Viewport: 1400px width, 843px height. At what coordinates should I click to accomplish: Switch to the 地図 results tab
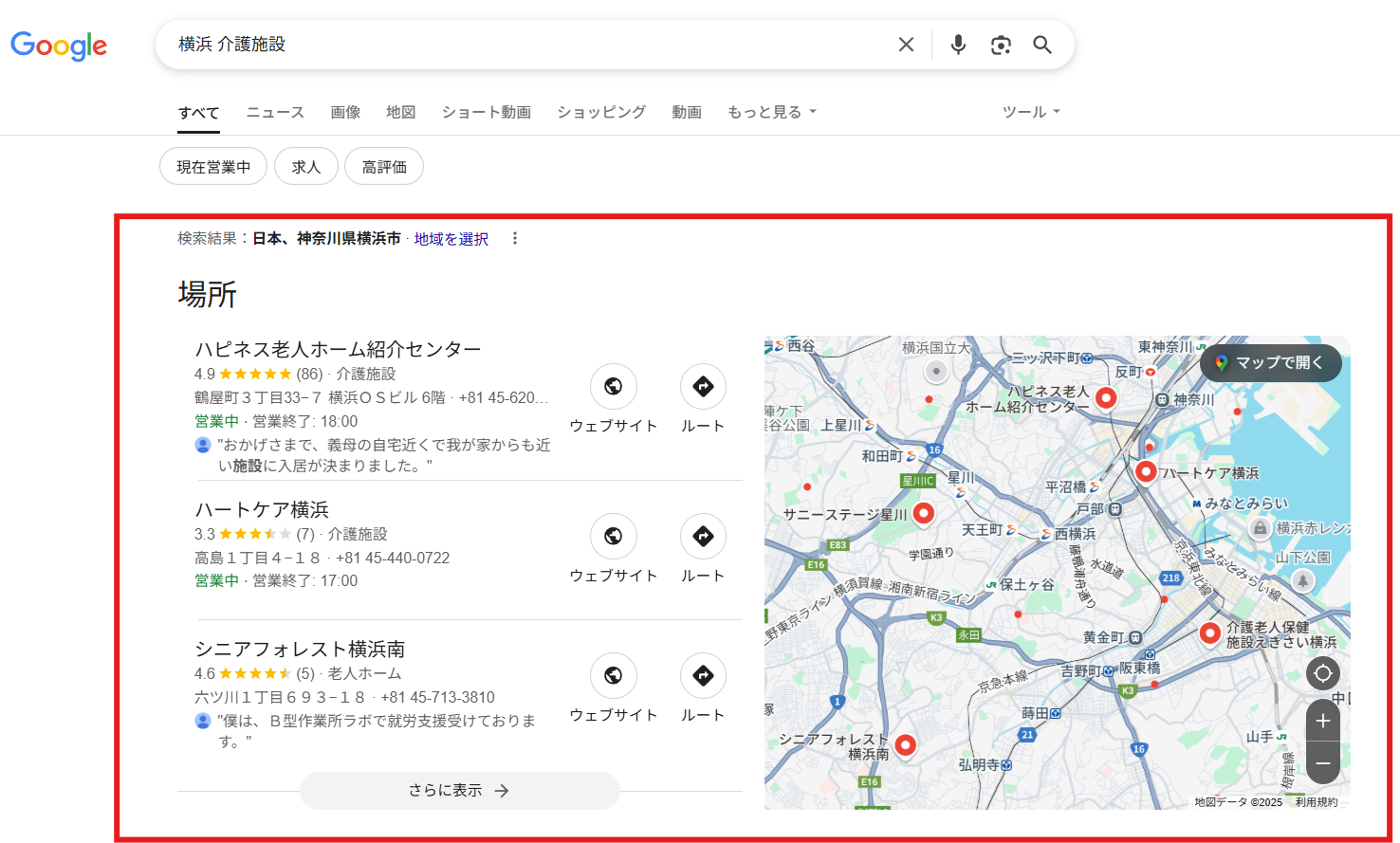[x=401, y=111]
